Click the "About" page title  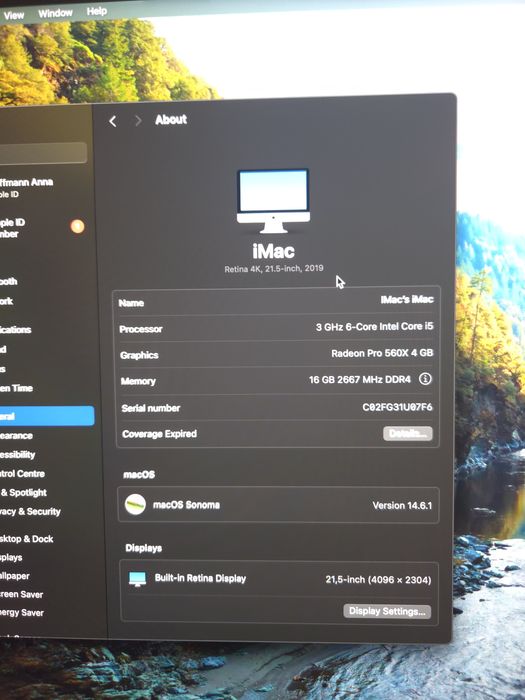[x=171, y=120]
